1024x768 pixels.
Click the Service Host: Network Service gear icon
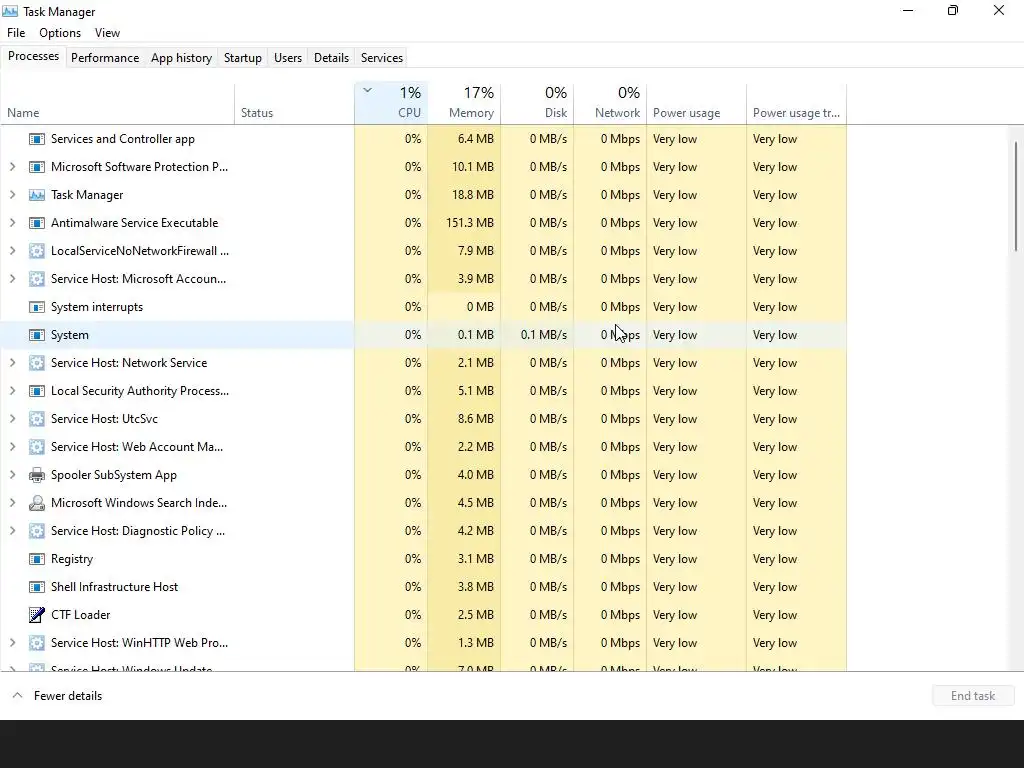point(37,363)
